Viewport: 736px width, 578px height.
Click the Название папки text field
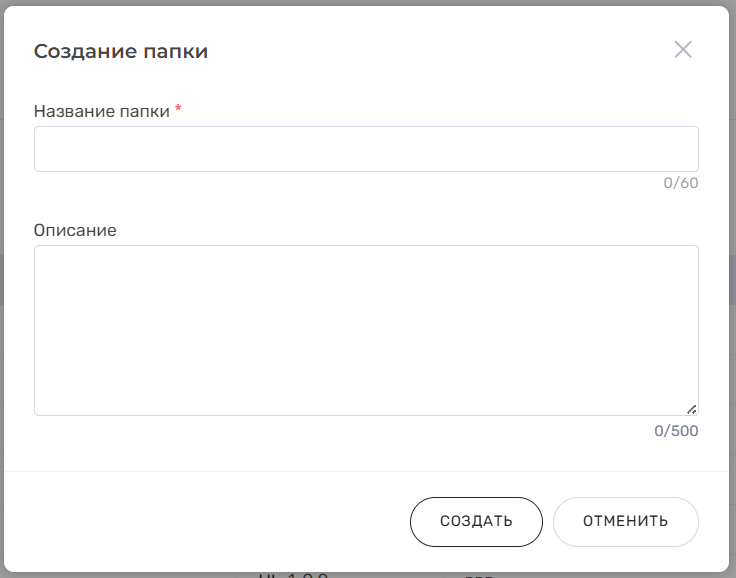click(366, 149)
